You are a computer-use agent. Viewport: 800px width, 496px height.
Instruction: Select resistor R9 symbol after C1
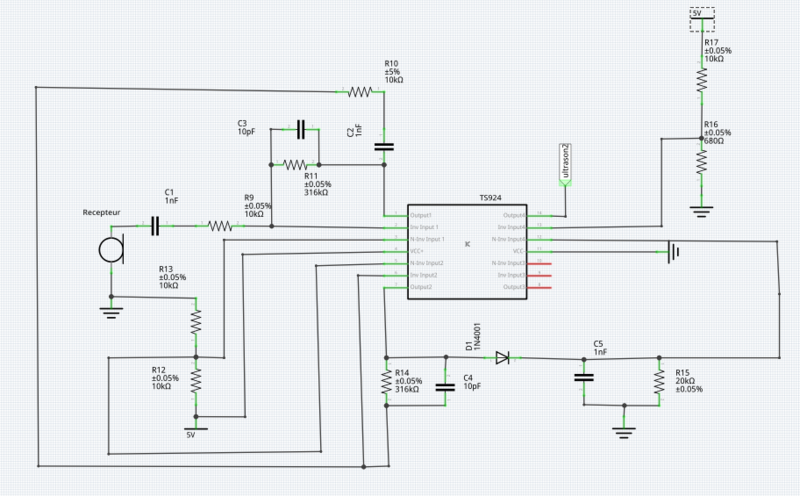click(x=221, y=226)
